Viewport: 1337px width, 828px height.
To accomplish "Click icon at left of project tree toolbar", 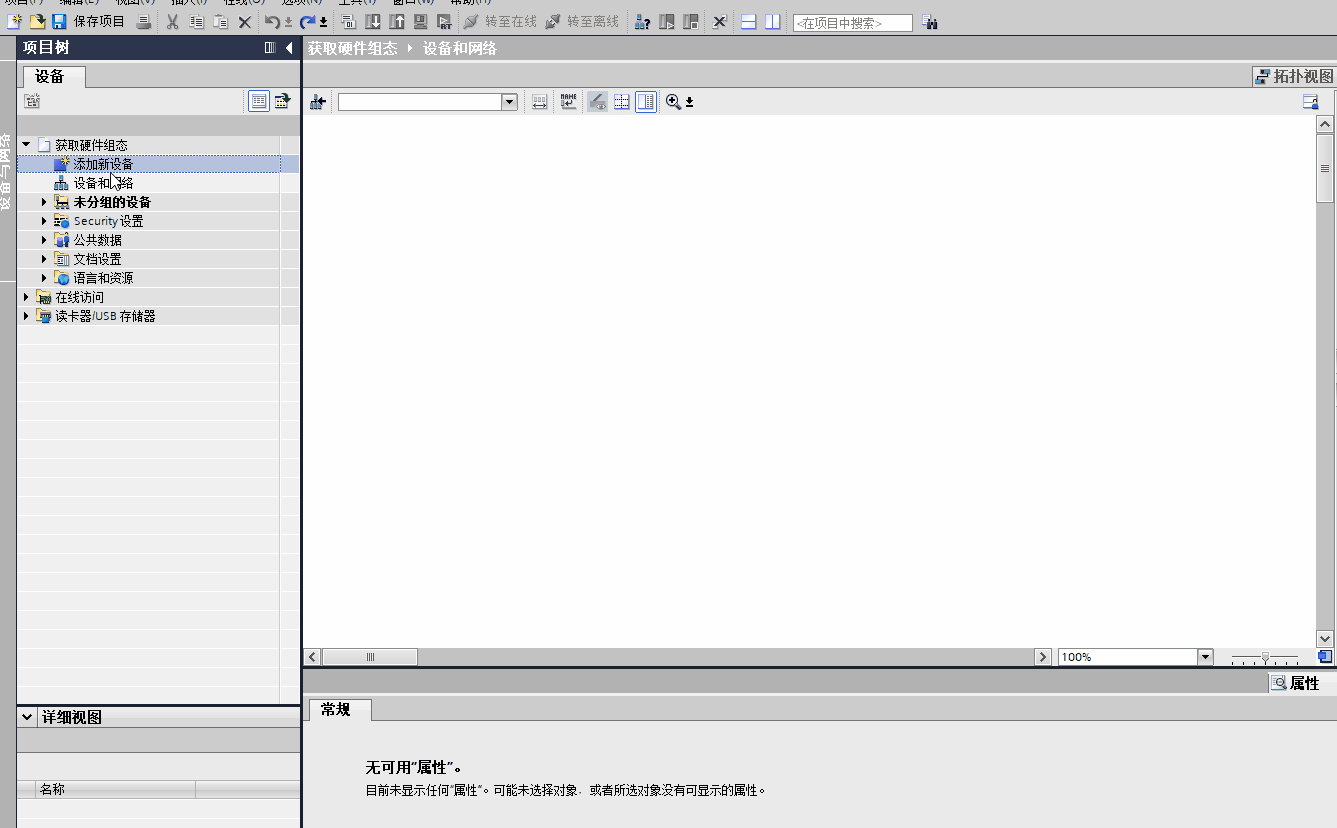I will pyautogui.click(x=32, y=101).
